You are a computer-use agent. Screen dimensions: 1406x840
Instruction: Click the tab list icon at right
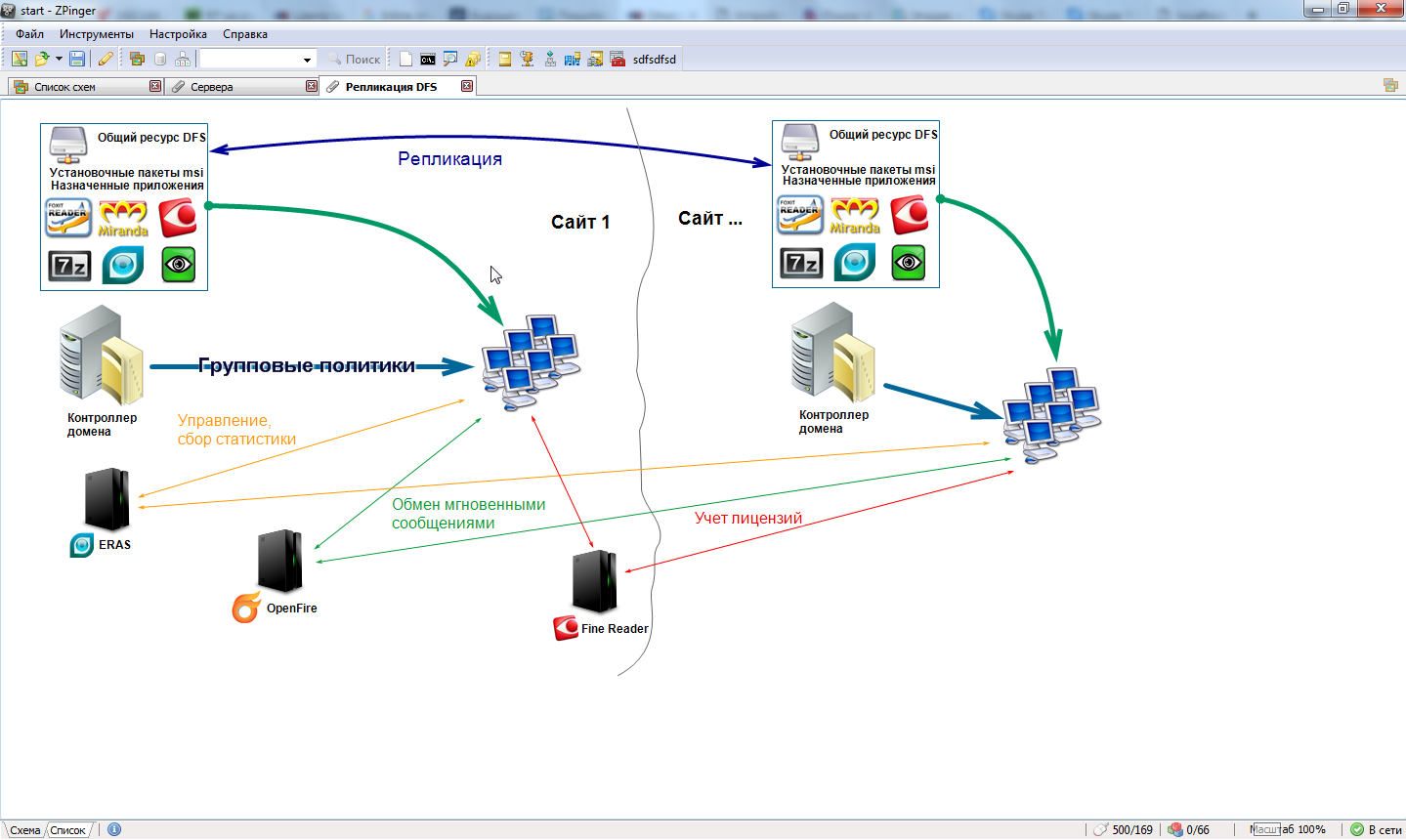(1390, 86)
